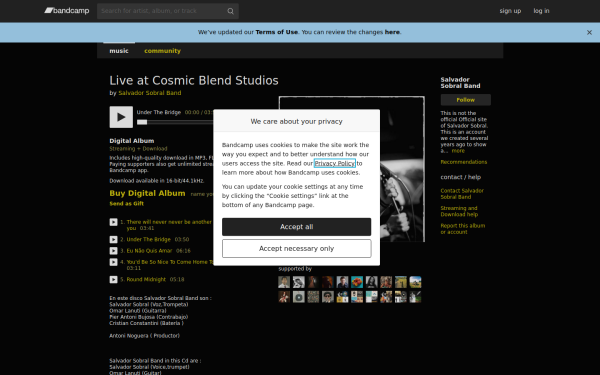Open There will never be another you link

click(x=169, y=225)
